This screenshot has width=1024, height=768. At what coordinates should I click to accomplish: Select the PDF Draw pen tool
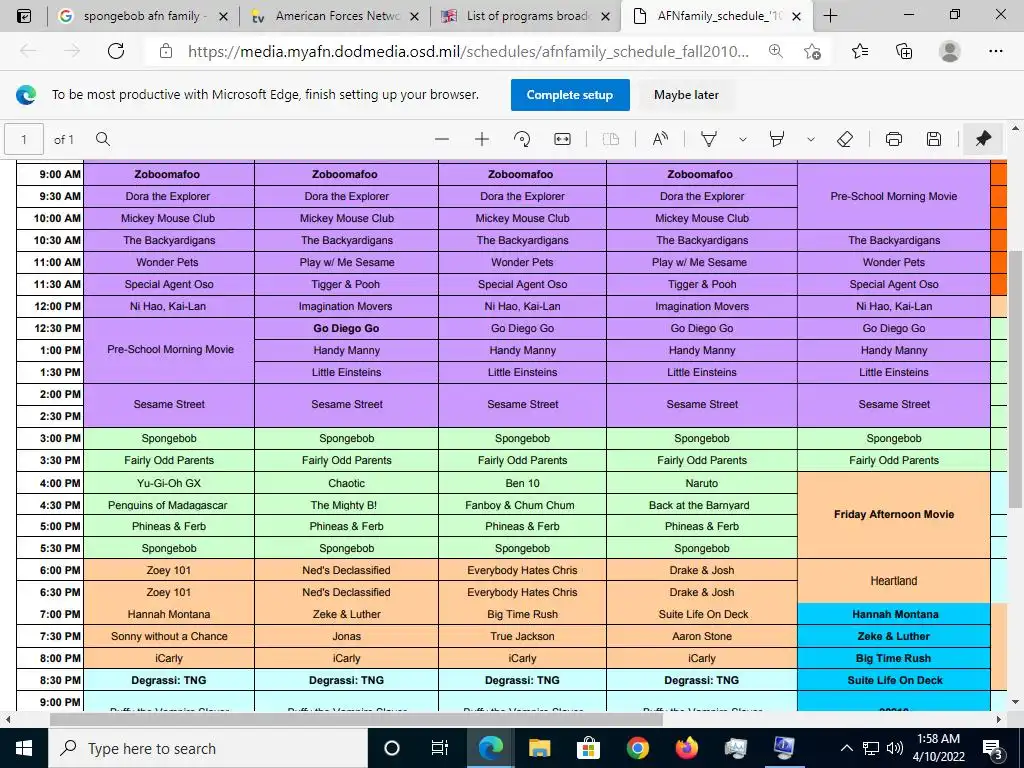pyautogui.click(x=709, y=139)
